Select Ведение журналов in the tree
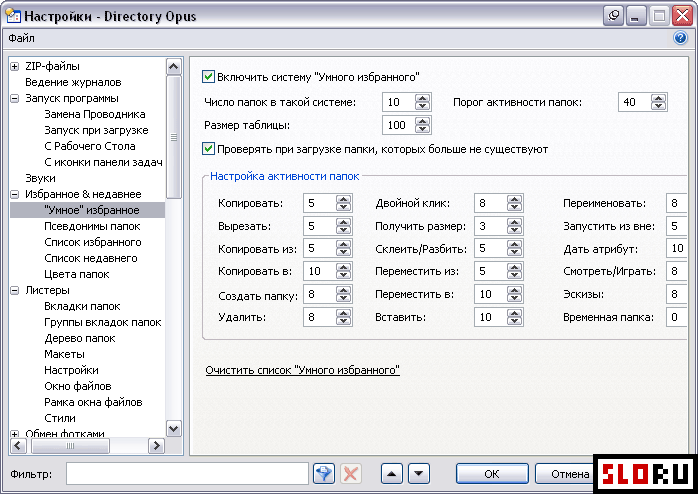This screenshot has height=494, width=698. click(73, 82)
